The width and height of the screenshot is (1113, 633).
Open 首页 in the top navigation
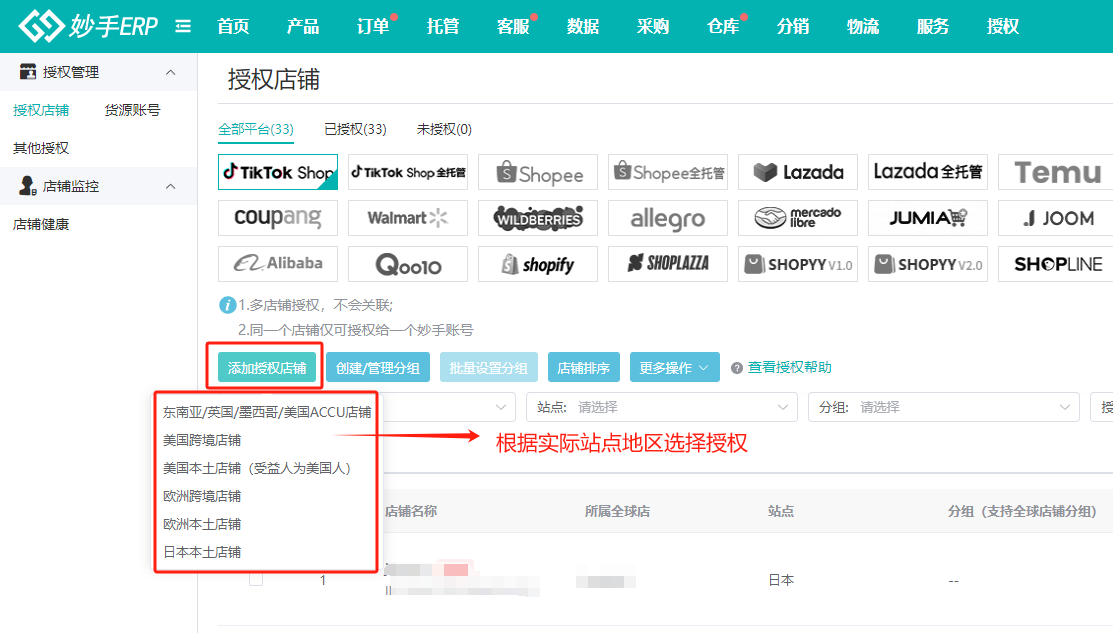point(233,26)
